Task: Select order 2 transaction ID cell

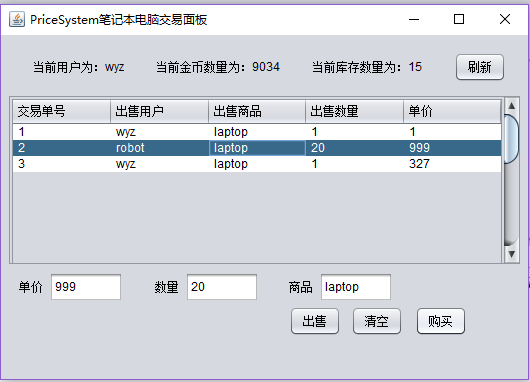Action: (x=62, y=148)
